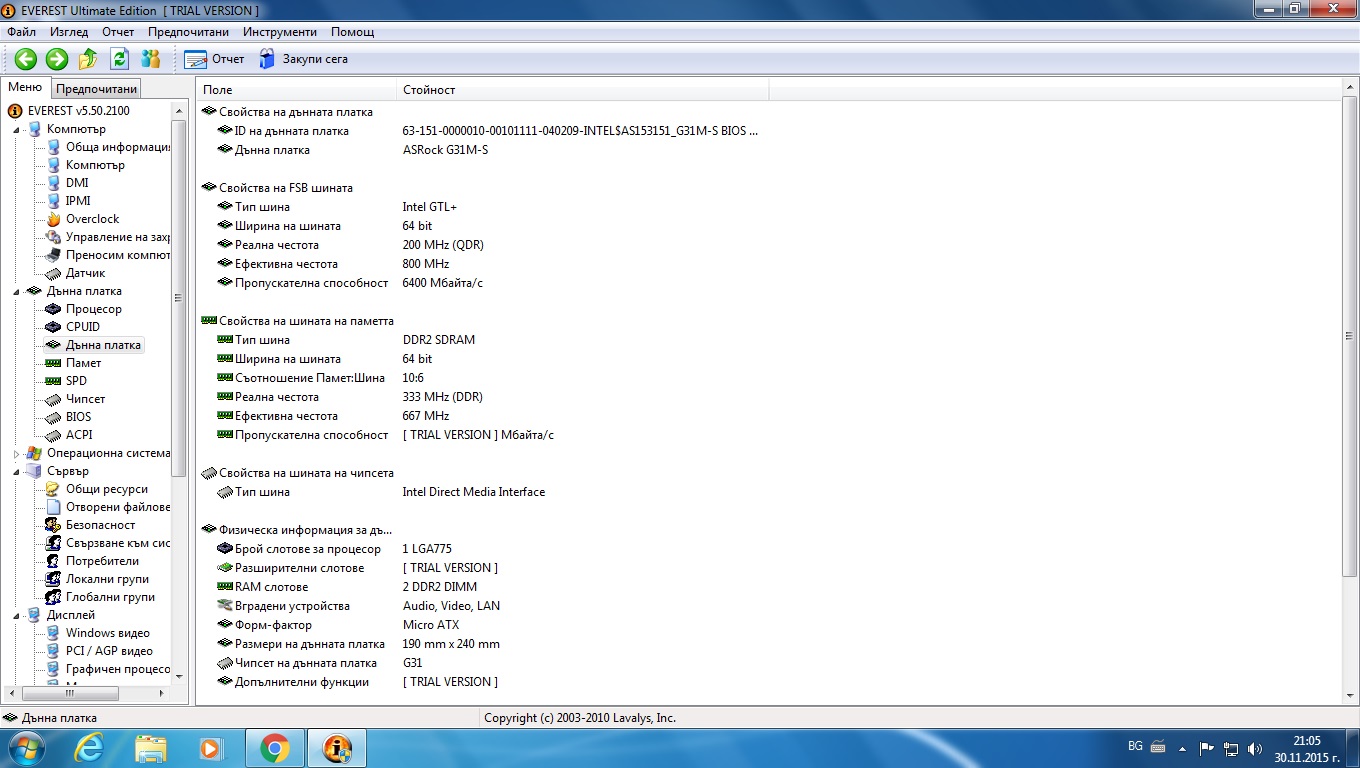Open the Помощ menu
The height and width of the screenshot is (768, 1360).
tap(353, 32)
